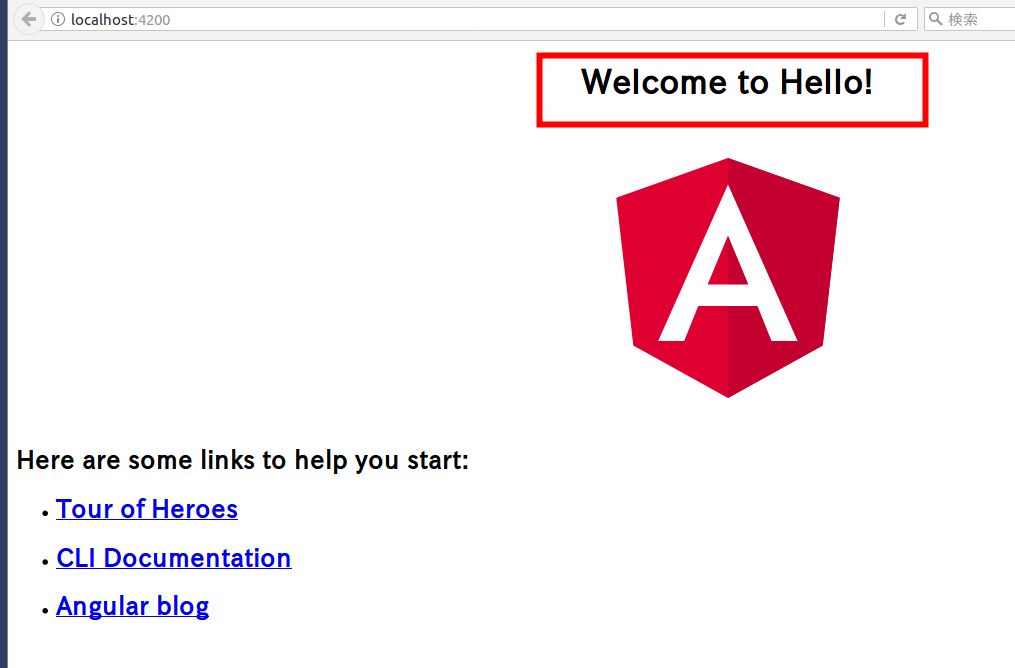Open the Angular blog link
The height and width of the screenshot is (668, 1015).
pyautogui.click(x=133, y=607)
